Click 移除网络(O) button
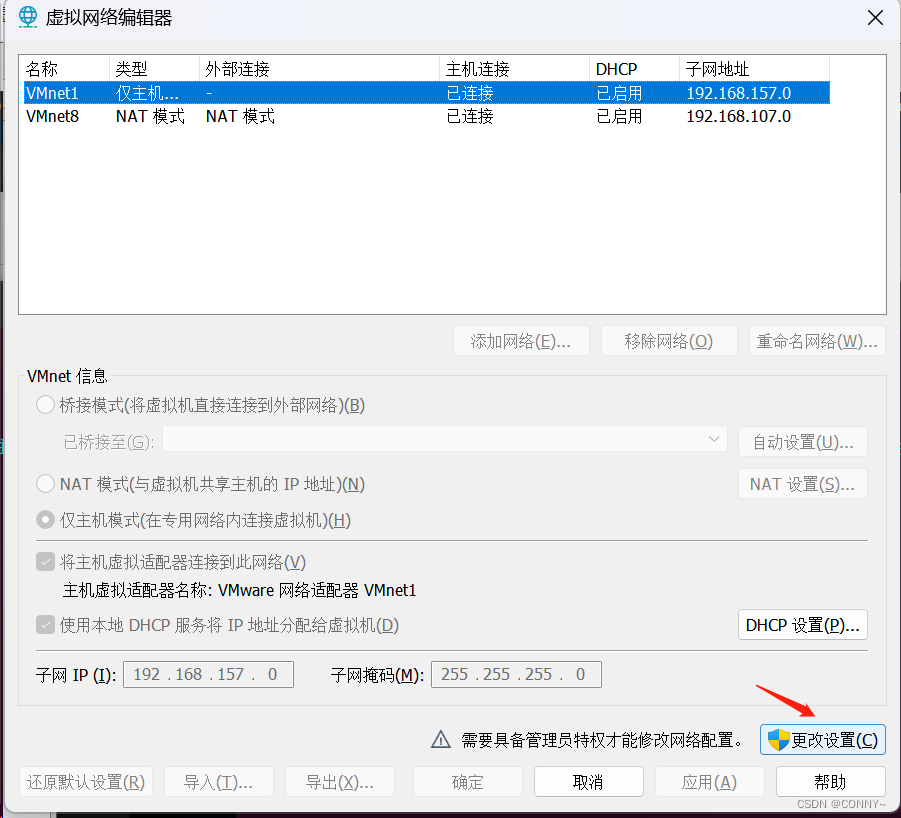This screenshot has width=901, height=818. (x=669, y=341)
